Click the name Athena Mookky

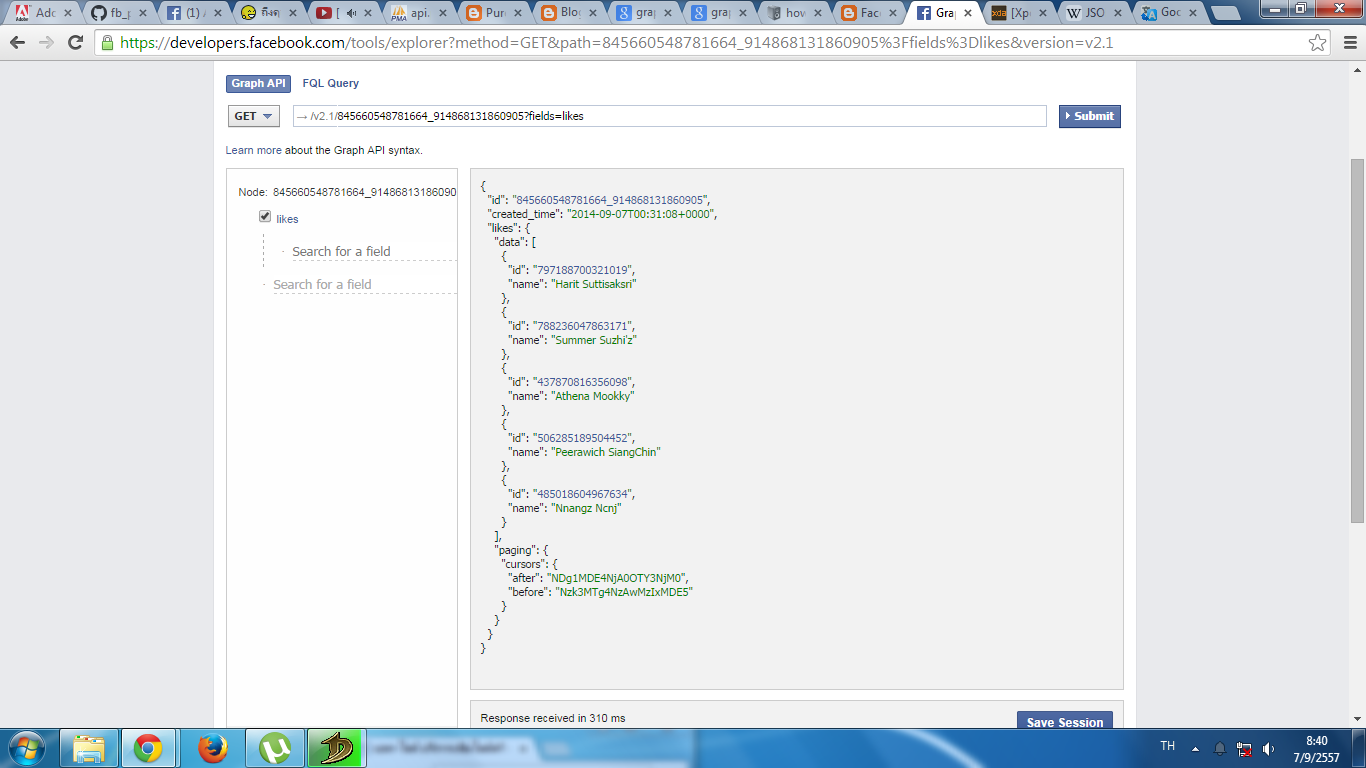pyautogui.click(x=594, y=396)
